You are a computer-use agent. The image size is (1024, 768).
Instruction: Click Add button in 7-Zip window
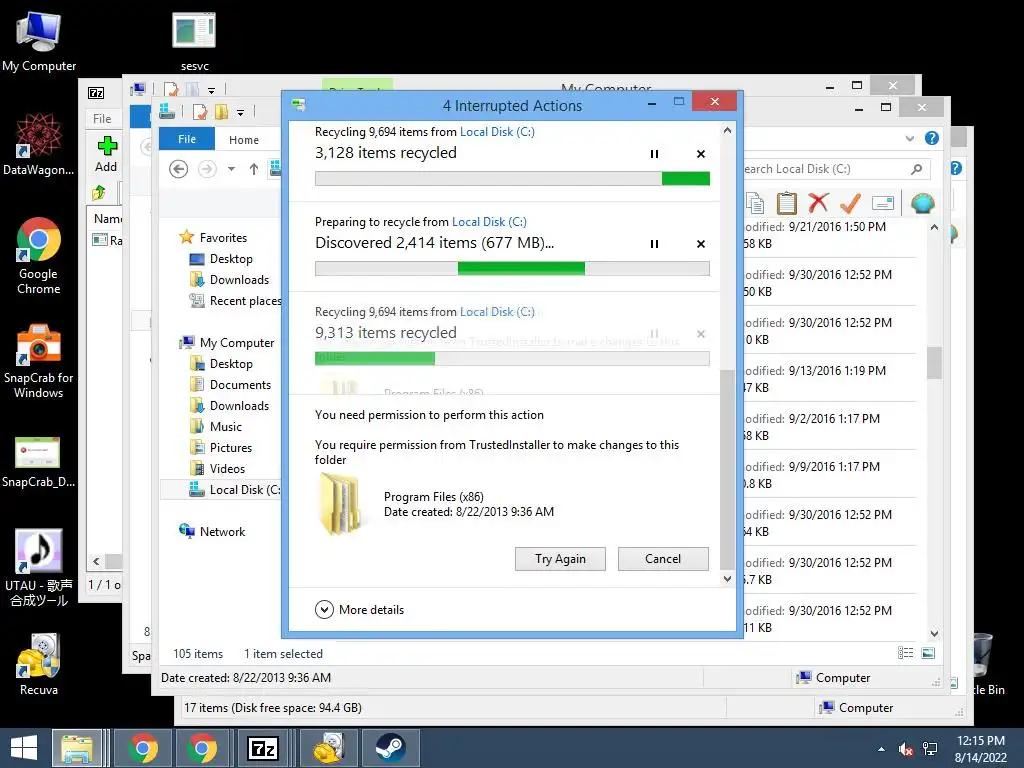[x=106, y=155]
